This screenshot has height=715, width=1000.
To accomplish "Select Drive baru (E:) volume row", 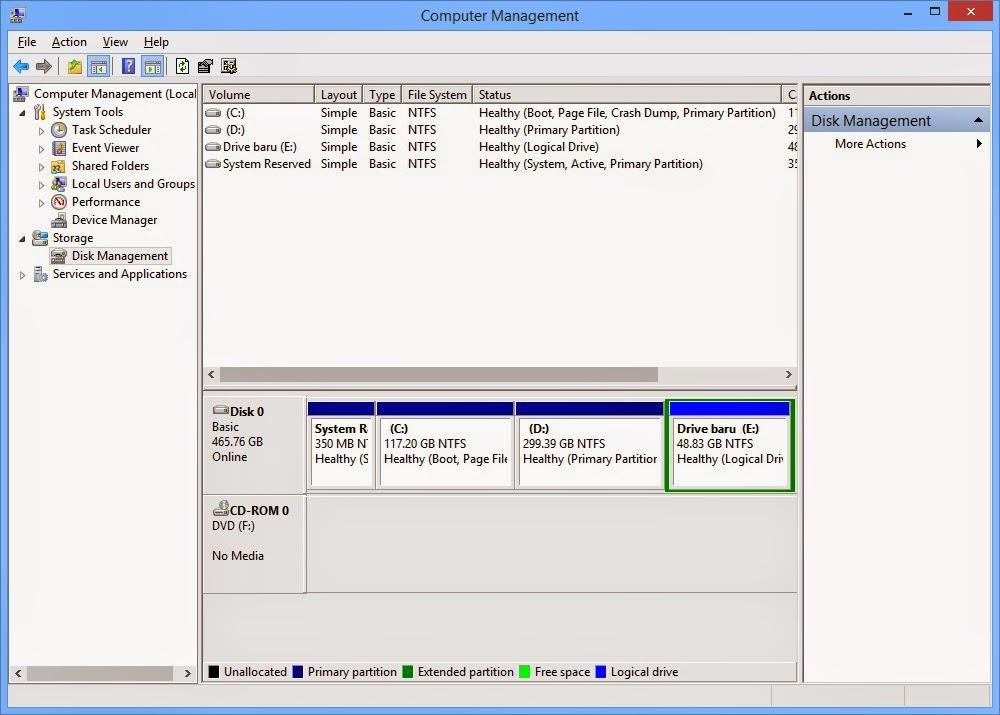I will point(500,147).
